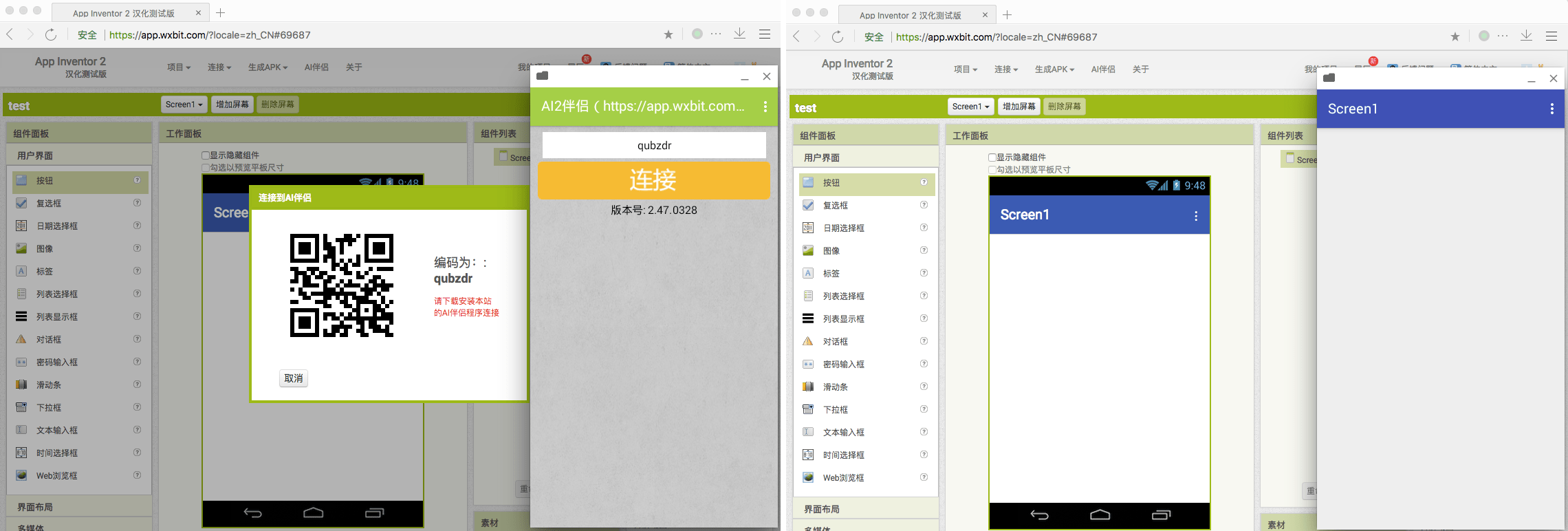The image size is (1568, 531).
Task: Select 下拉框 component in the left palette
Action: 79,407
